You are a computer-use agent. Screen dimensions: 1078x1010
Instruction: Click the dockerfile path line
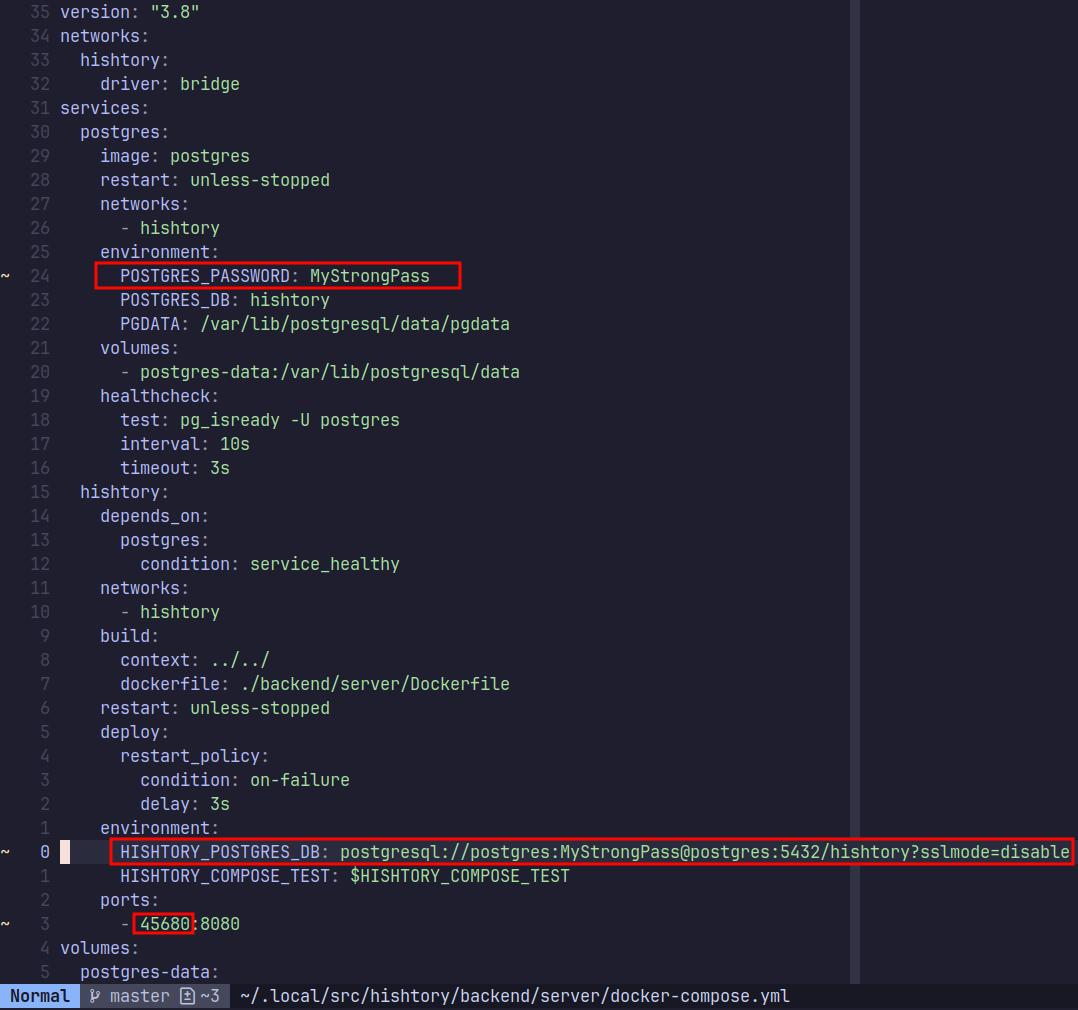point(315,684)
